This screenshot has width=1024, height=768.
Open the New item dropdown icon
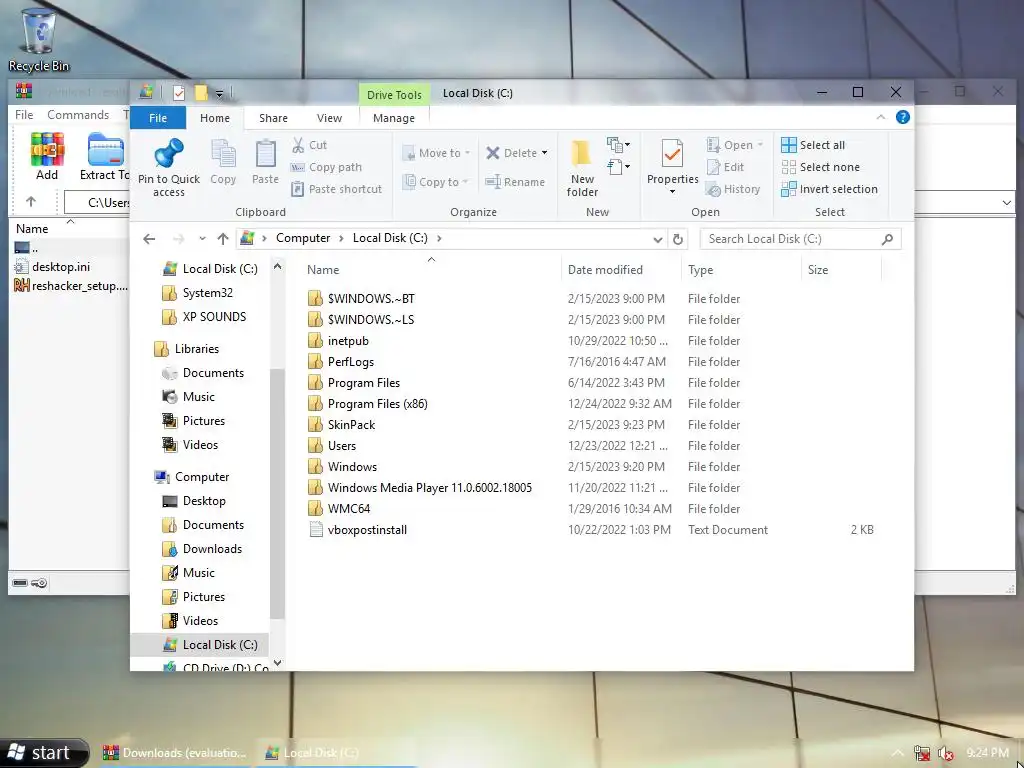coord(618,144)
